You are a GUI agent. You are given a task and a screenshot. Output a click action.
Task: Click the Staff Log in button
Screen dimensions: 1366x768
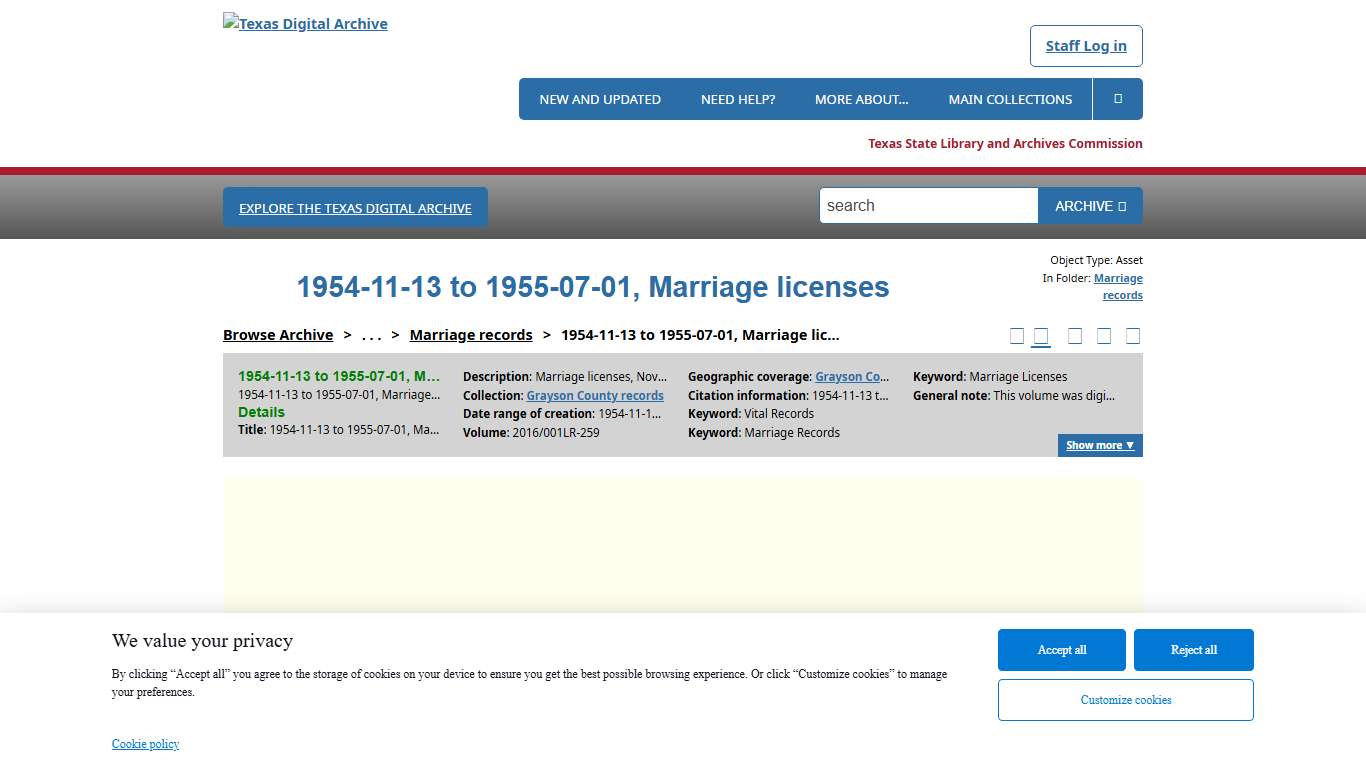[1086, 46]
